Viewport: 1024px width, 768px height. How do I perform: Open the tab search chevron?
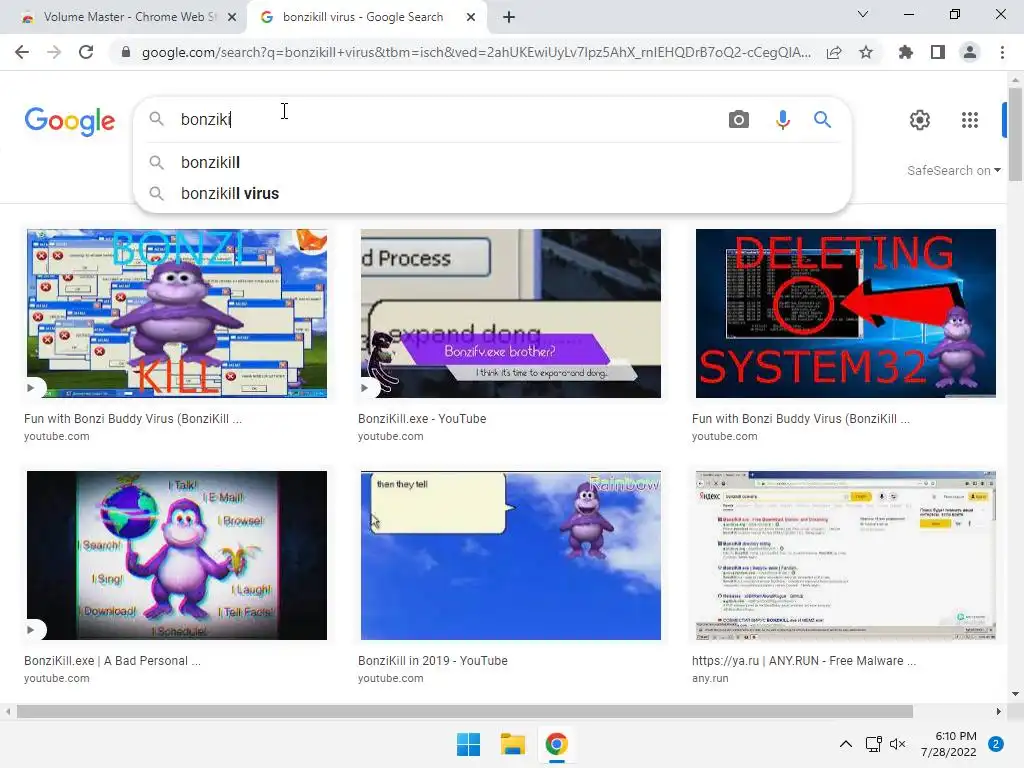[x=863, y=14]
